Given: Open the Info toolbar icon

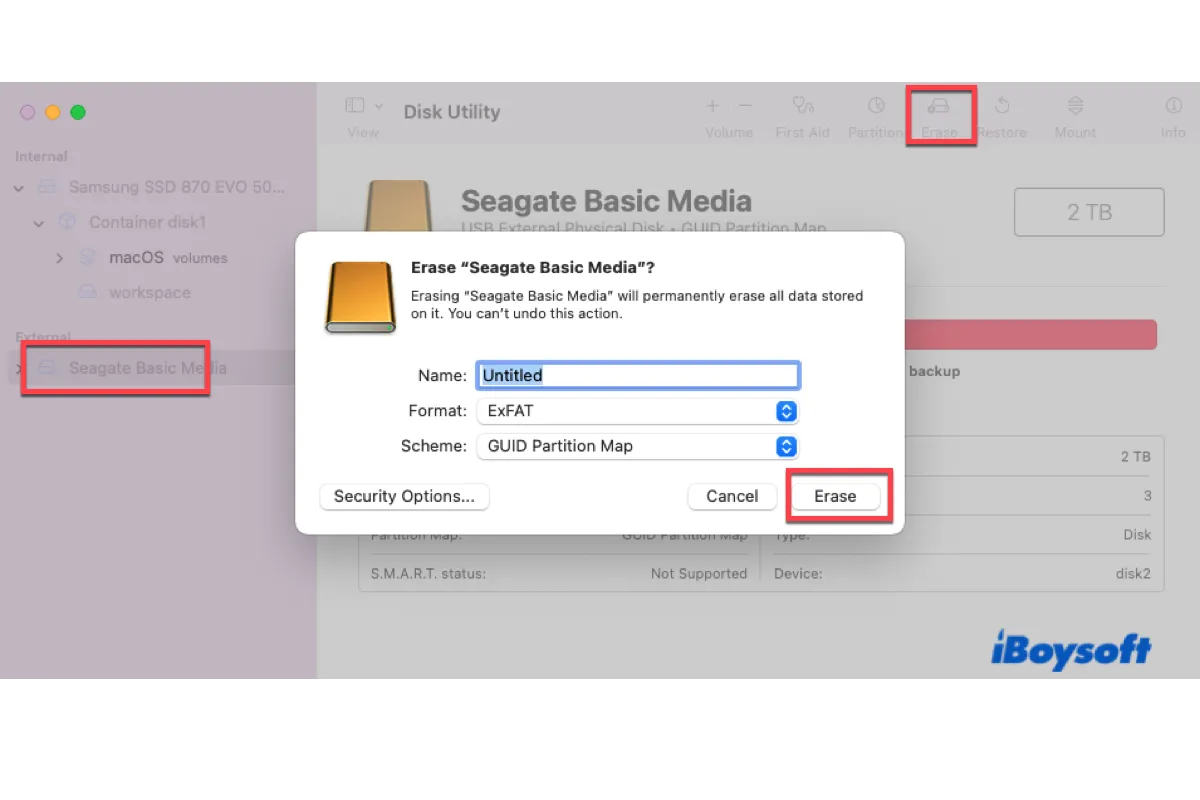Looking at the screenshot, I should [x=1173, y=107].
